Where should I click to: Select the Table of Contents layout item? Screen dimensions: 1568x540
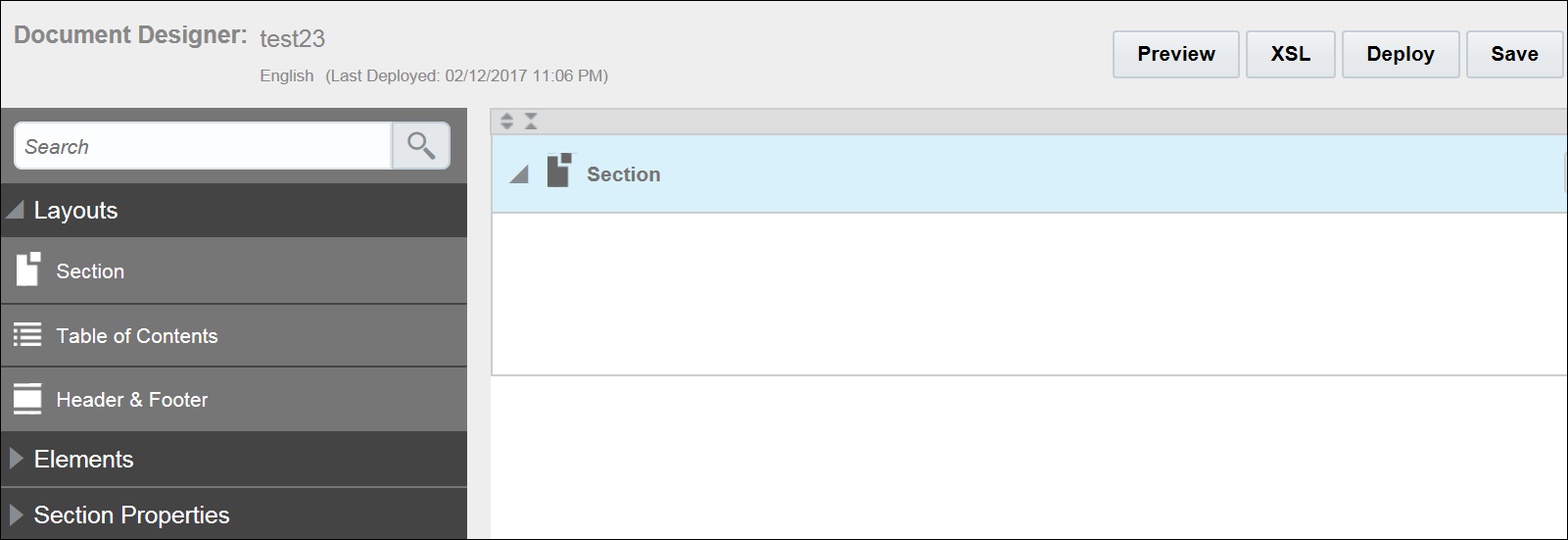(x=137, y=336)
